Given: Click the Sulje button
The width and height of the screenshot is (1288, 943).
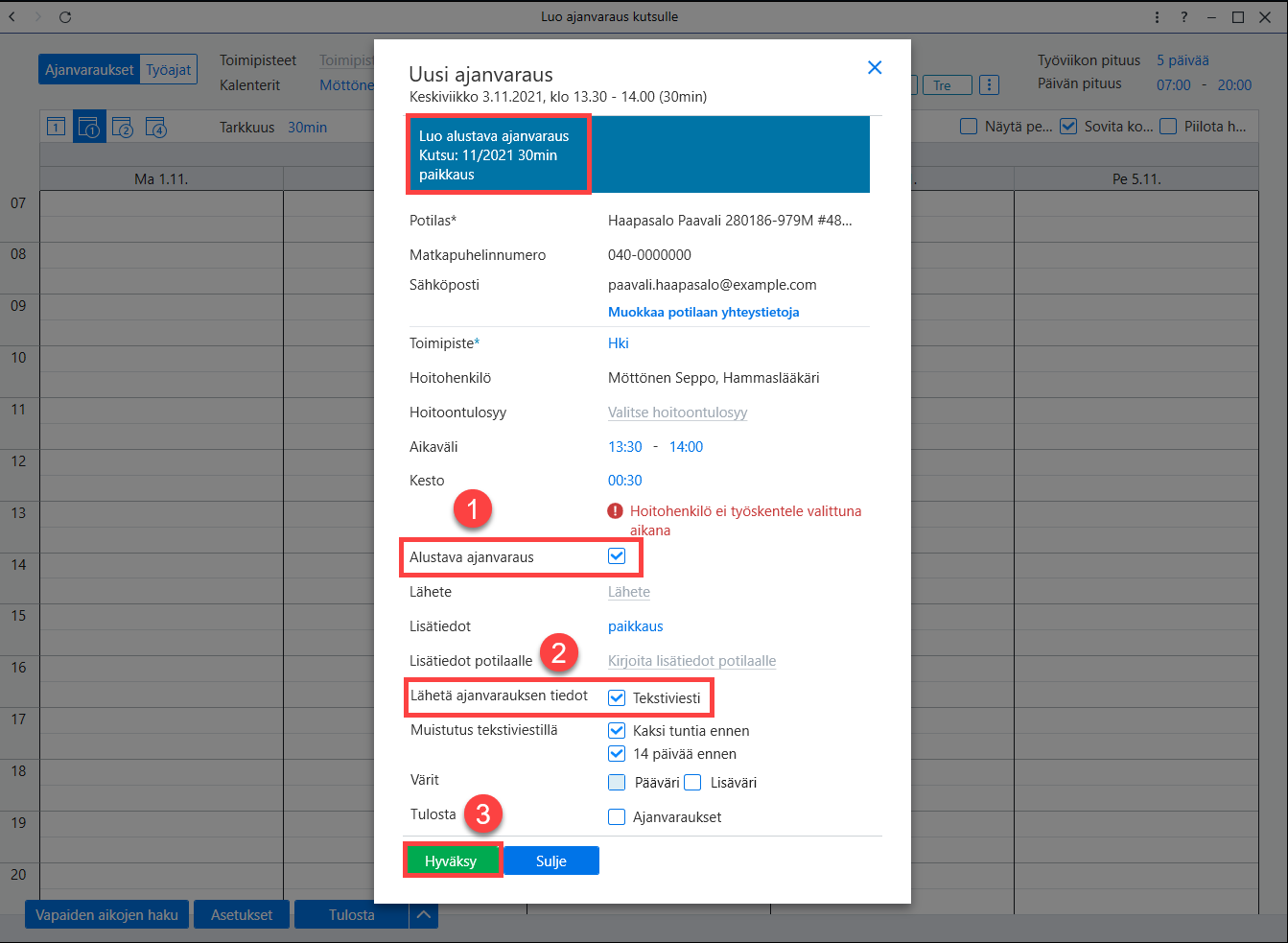Looking at the screenshot, I should [x=551, y=860].
